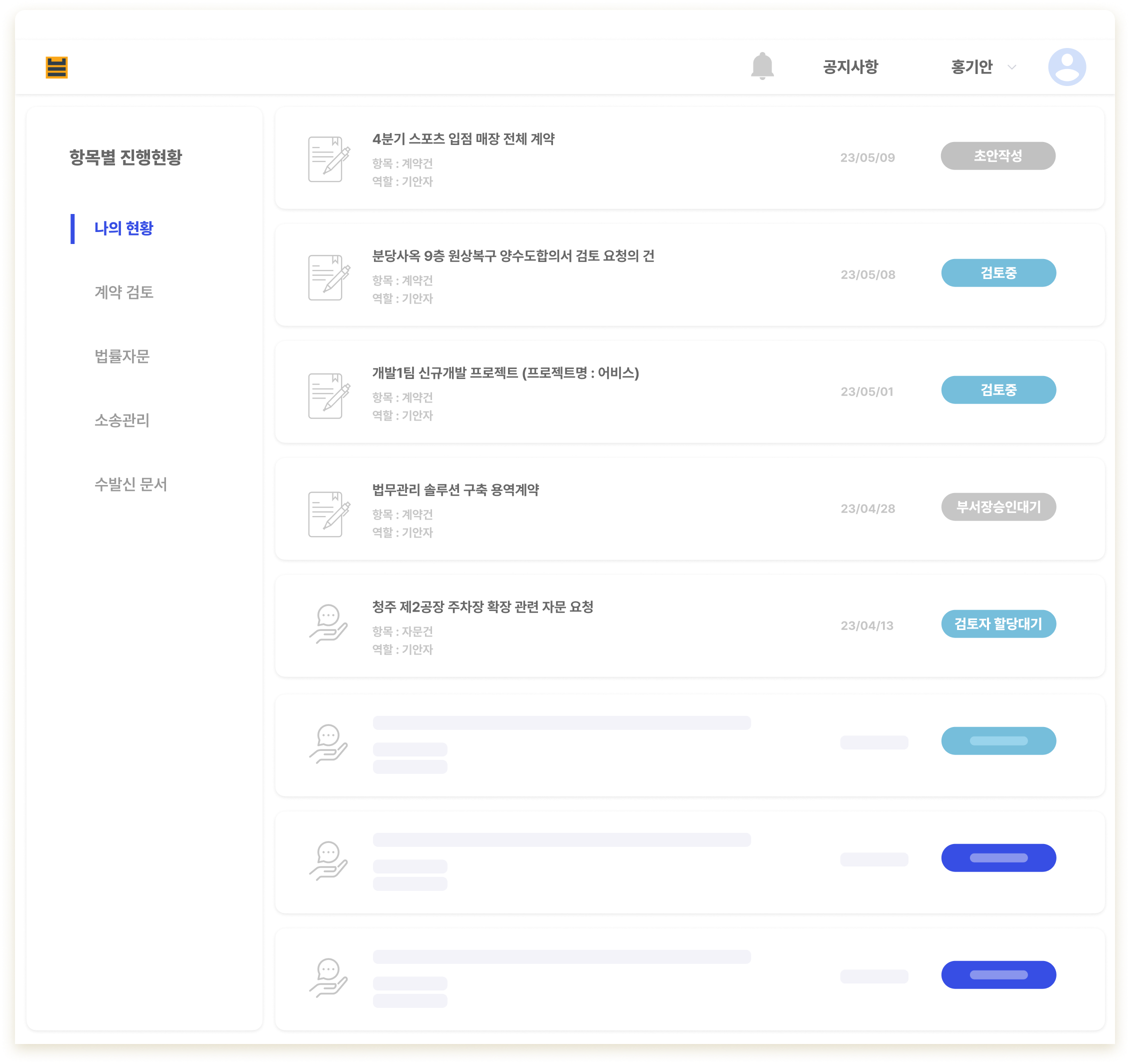The image size is (1130, 1064).
Task: Click 역할 : 기안자 under 청주 제2공장 item
Action: coord(402,649)
